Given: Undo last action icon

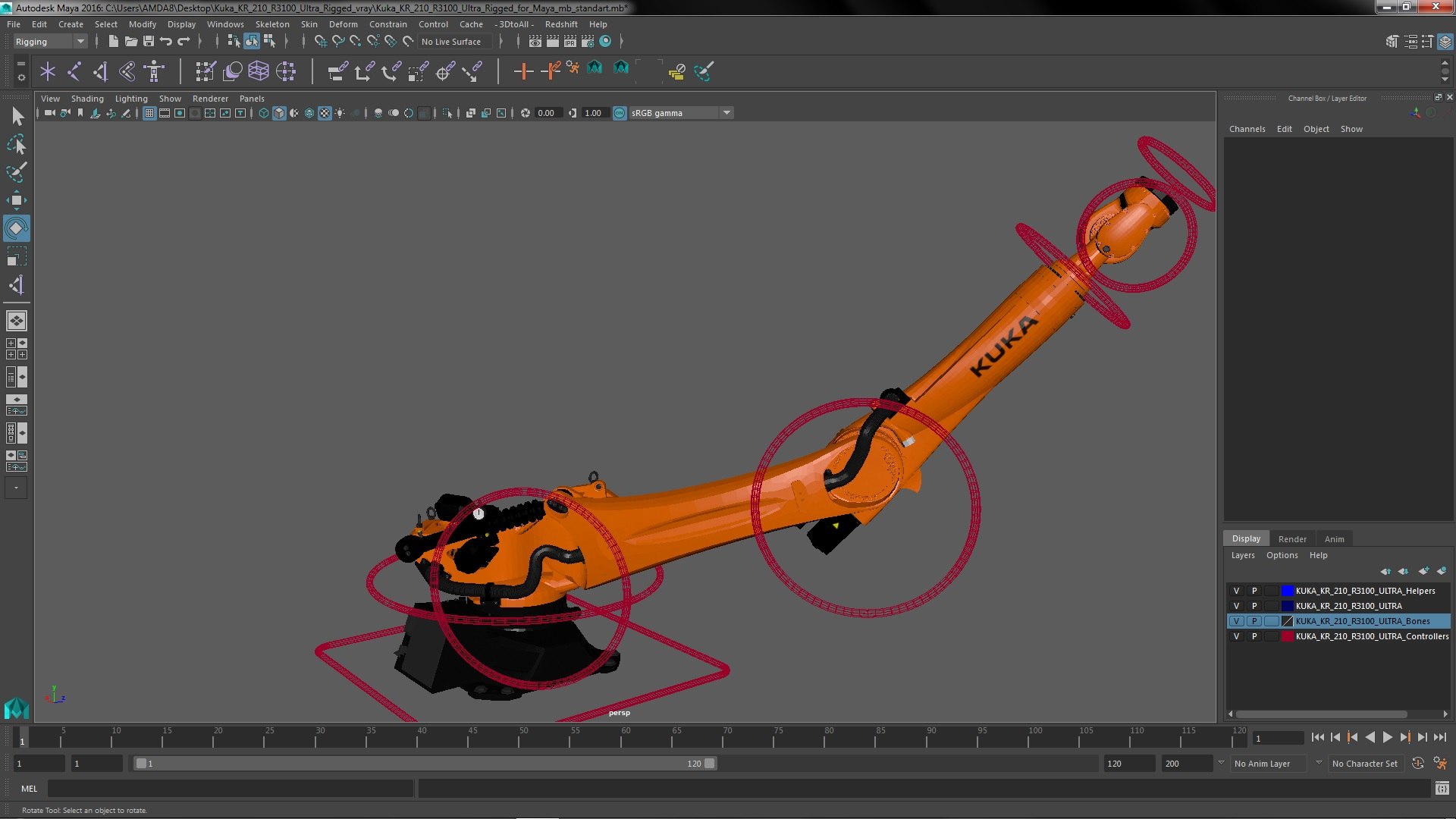Looking at the screenshot, I should (x=166, y=41).
